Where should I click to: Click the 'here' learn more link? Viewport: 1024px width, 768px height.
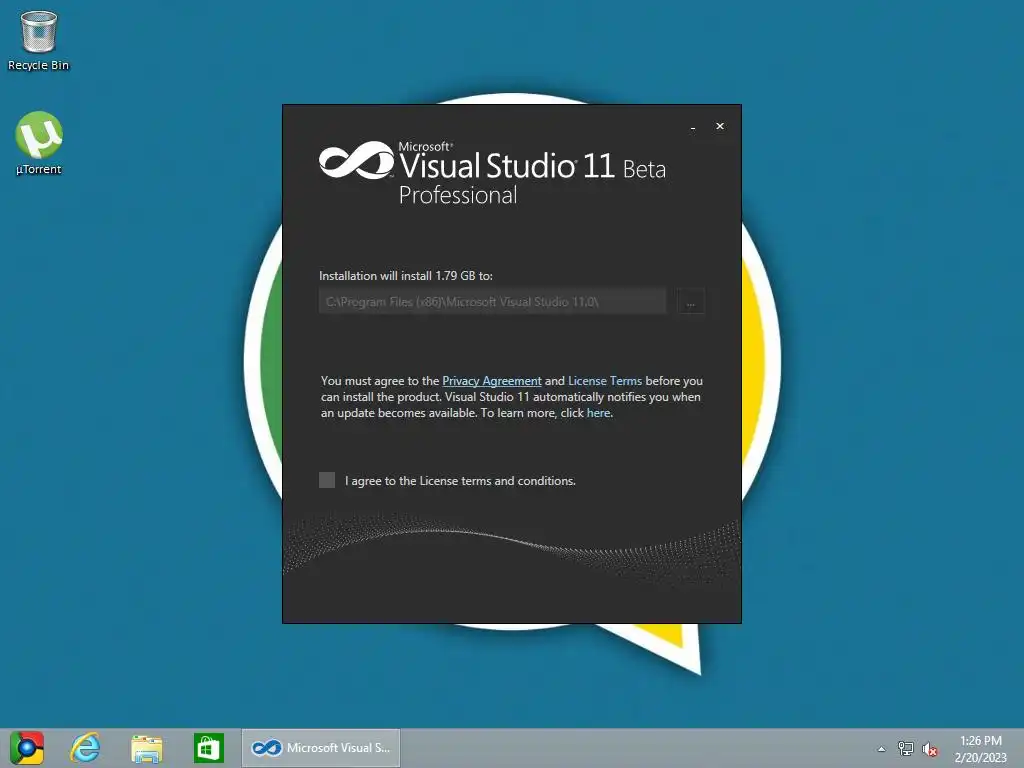click(598, 413)
